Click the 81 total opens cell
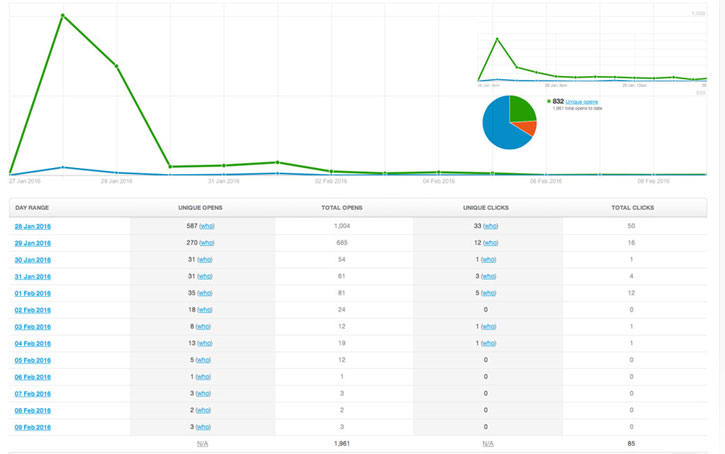 pyautogui.click(x=342, y=293)
